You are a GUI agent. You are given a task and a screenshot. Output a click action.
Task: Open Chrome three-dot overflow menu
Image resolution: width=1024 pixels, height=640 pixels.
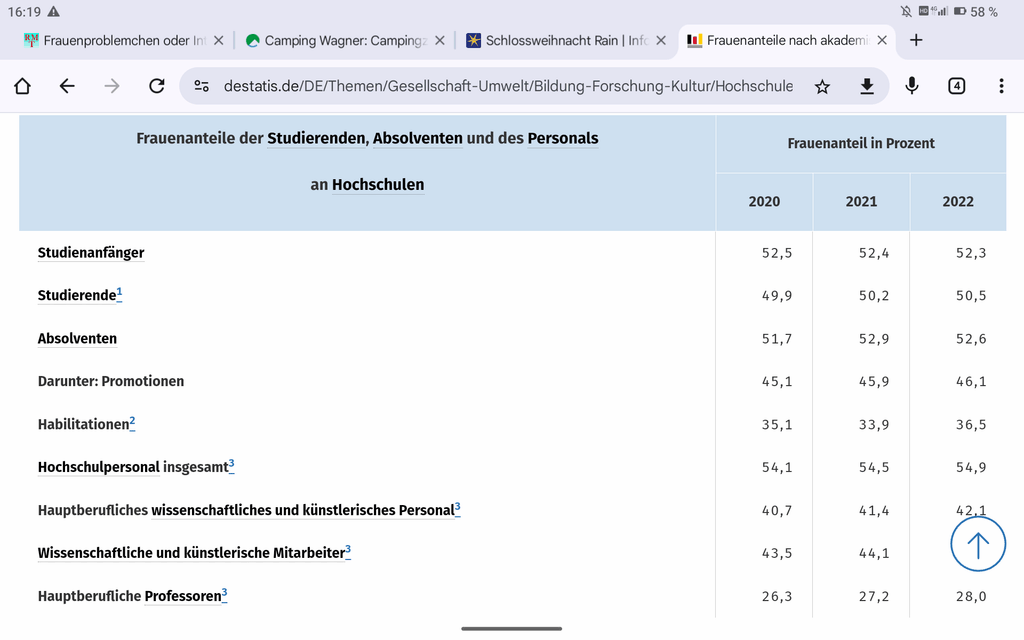point(1001,86)
